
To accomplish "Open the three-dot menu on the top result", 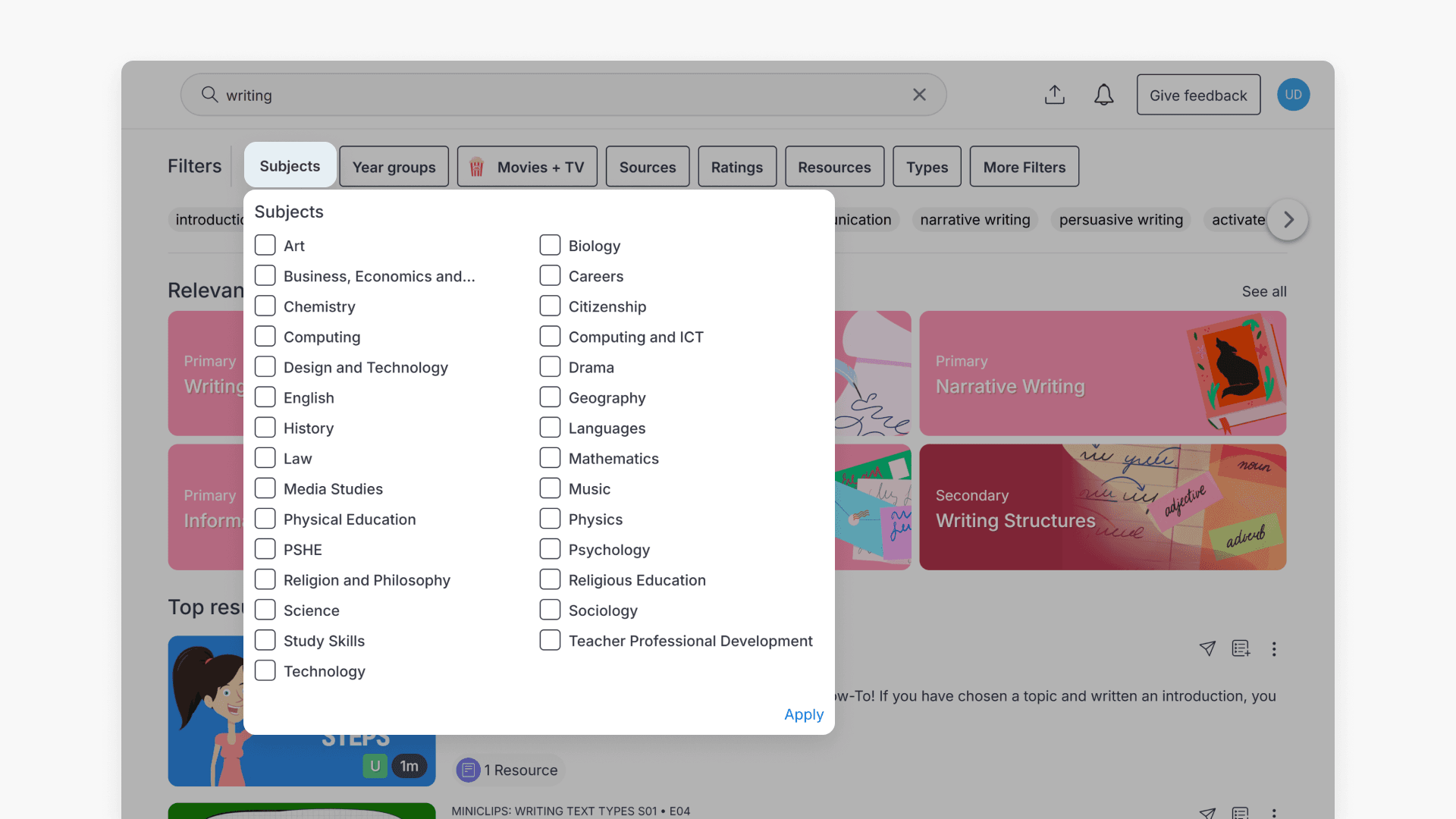I will click(x=1274, y=649).
